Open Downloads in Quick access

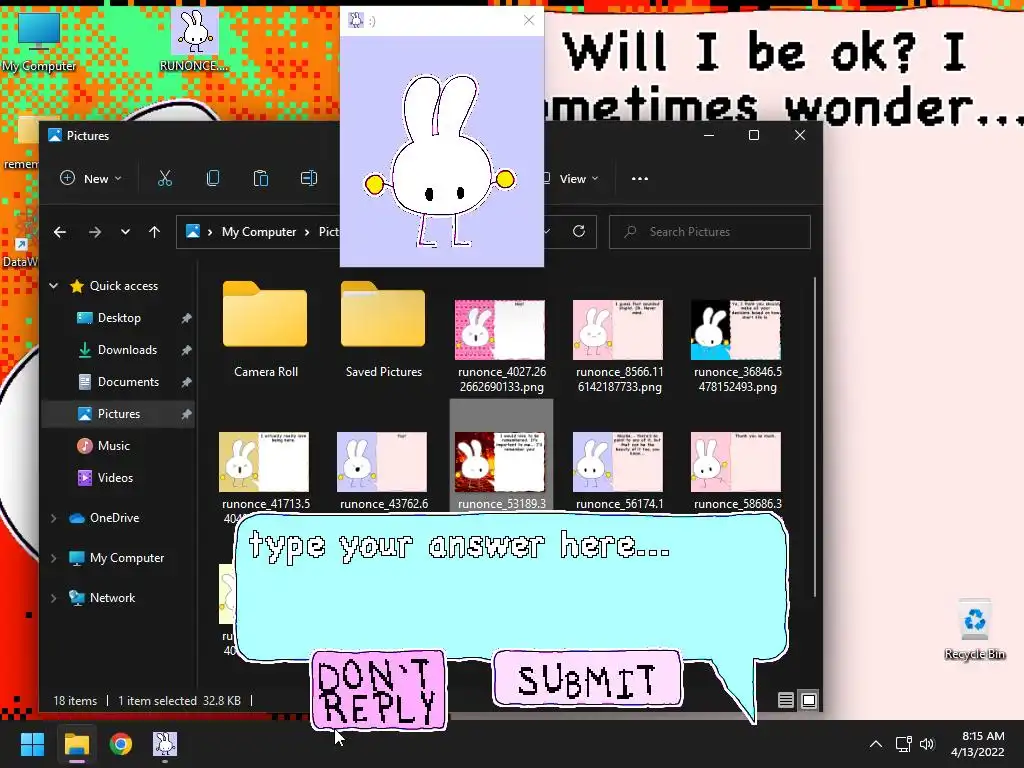(118, 350)
